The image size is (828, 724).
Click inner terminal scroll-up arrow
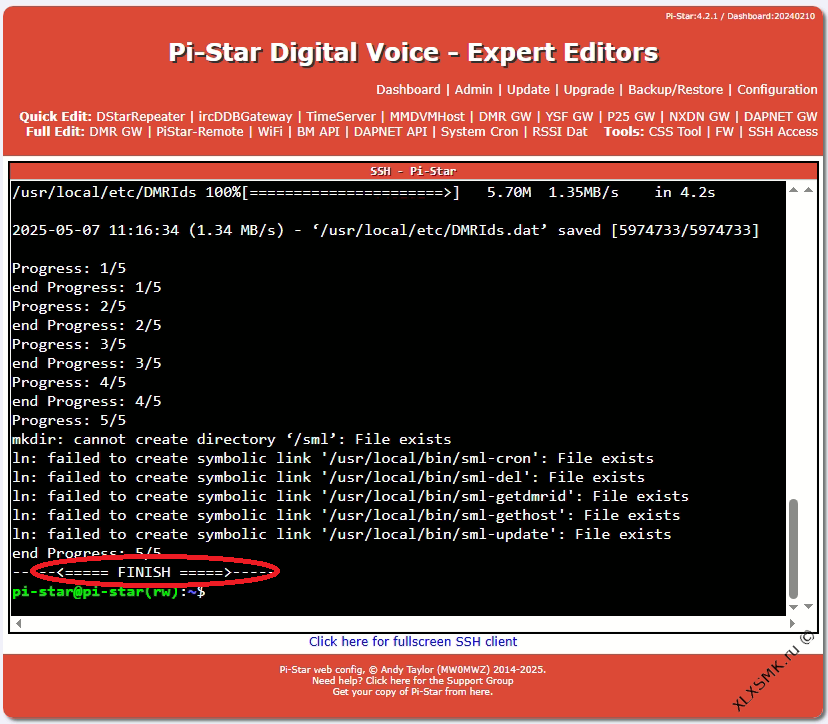click(793, 190)
